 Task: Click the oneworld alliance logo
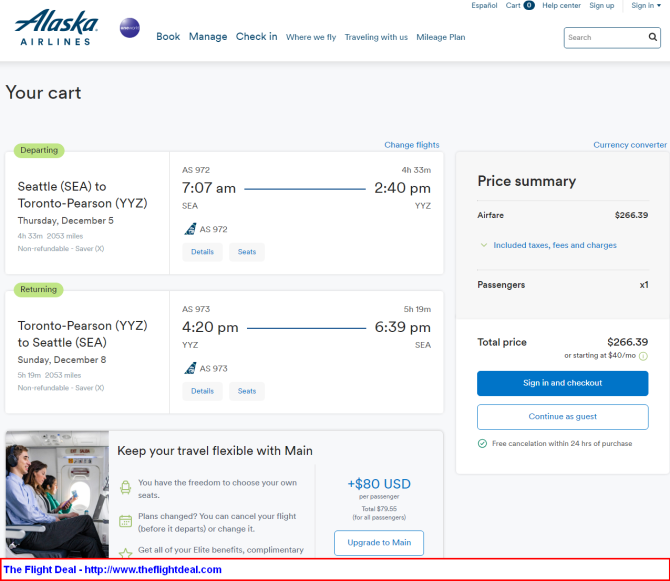point(129,28)
